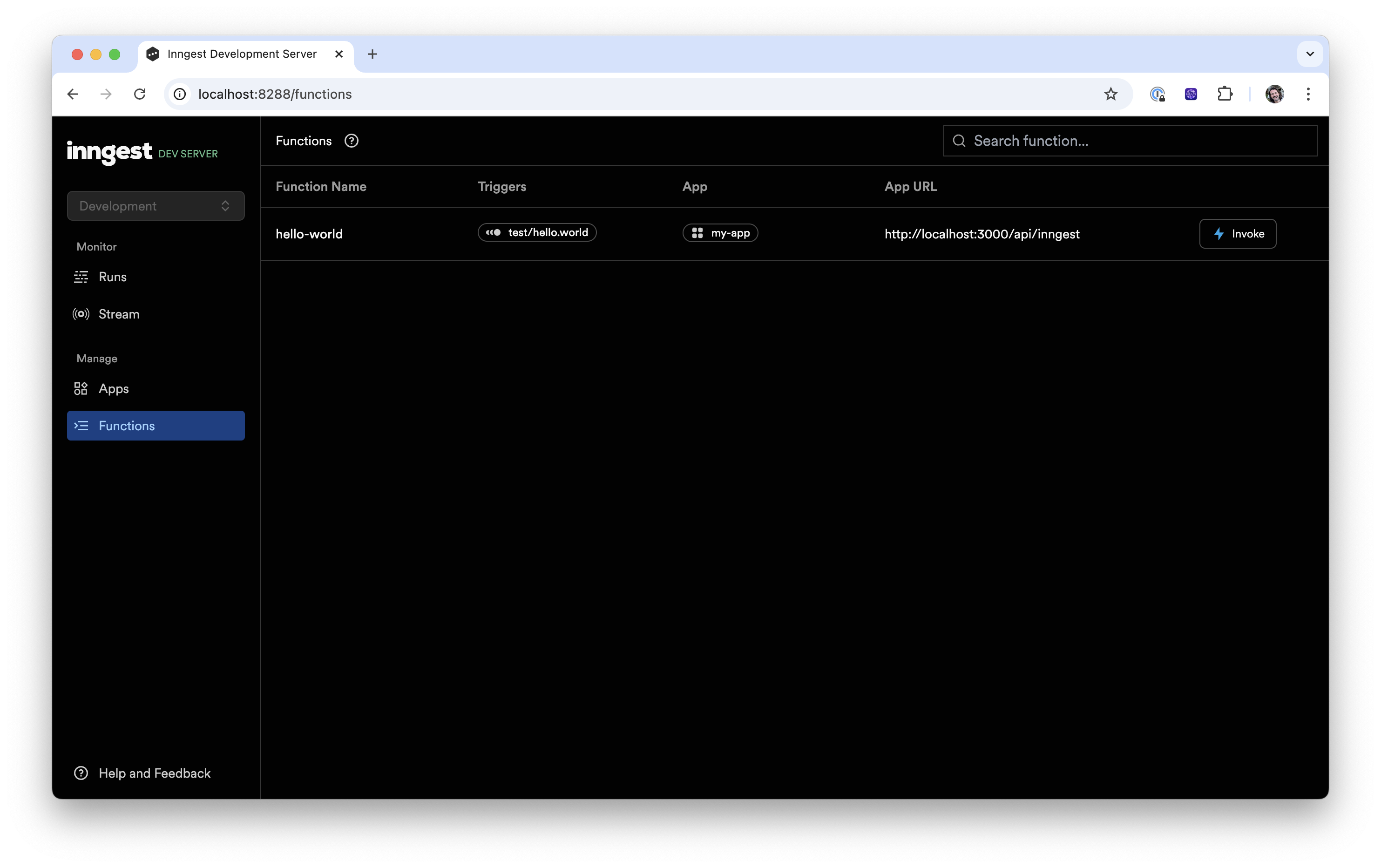
Task: Open the Functions help question mark
Action: pyautogui.click(x=351, y=141)
